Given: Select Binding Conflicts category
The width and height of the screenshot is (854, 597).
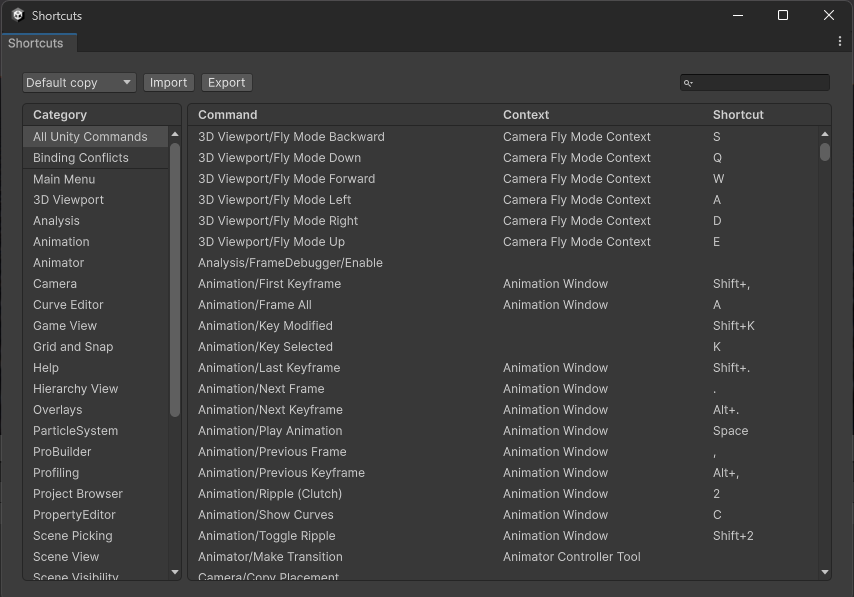Looking at the screenshot, I should tap(80, 158).
